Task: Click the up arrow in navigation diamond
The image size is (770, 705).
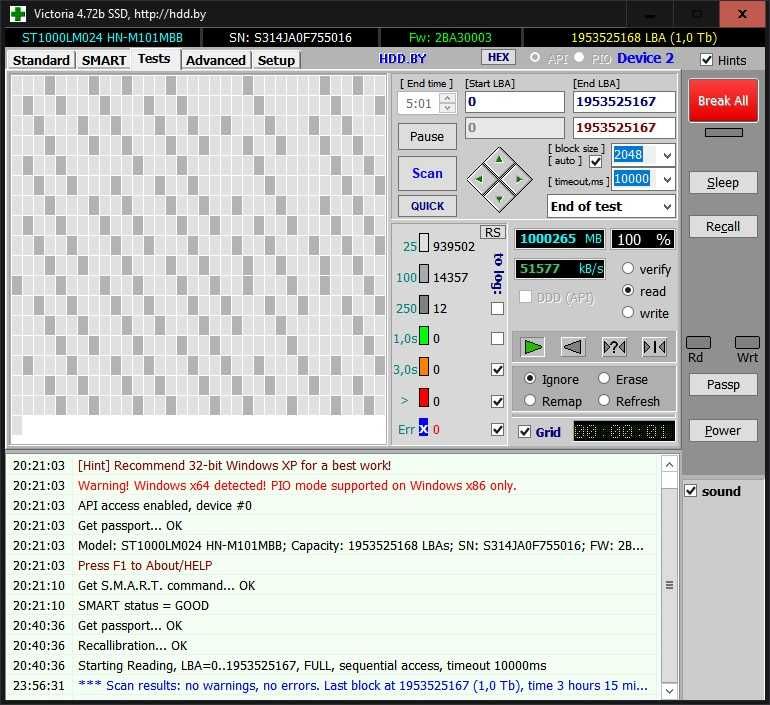Action: pyautogui.click(x=499, y=159)
